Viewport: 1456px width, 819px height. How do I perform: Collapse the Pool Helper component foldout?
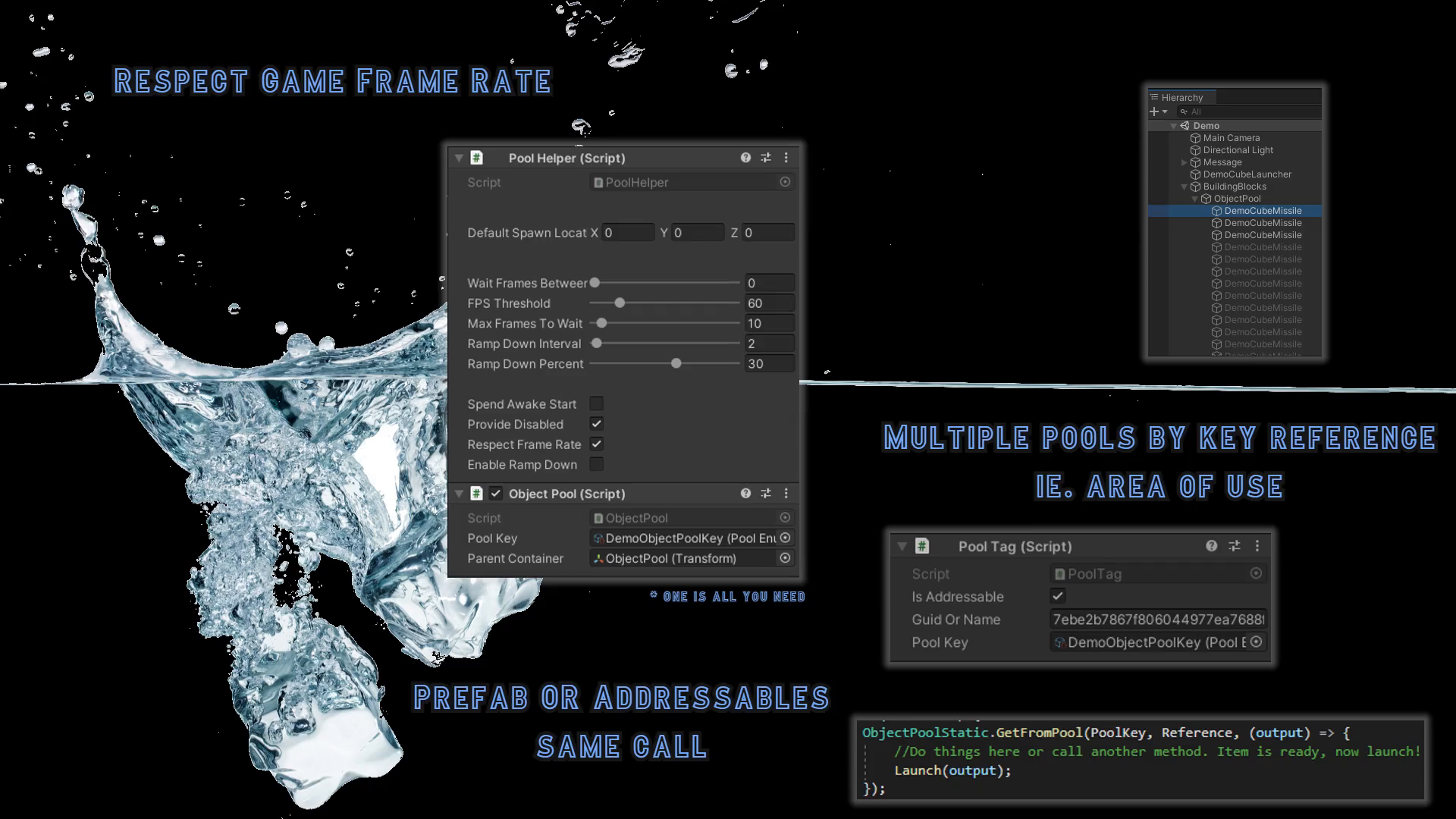coord(459,158)
